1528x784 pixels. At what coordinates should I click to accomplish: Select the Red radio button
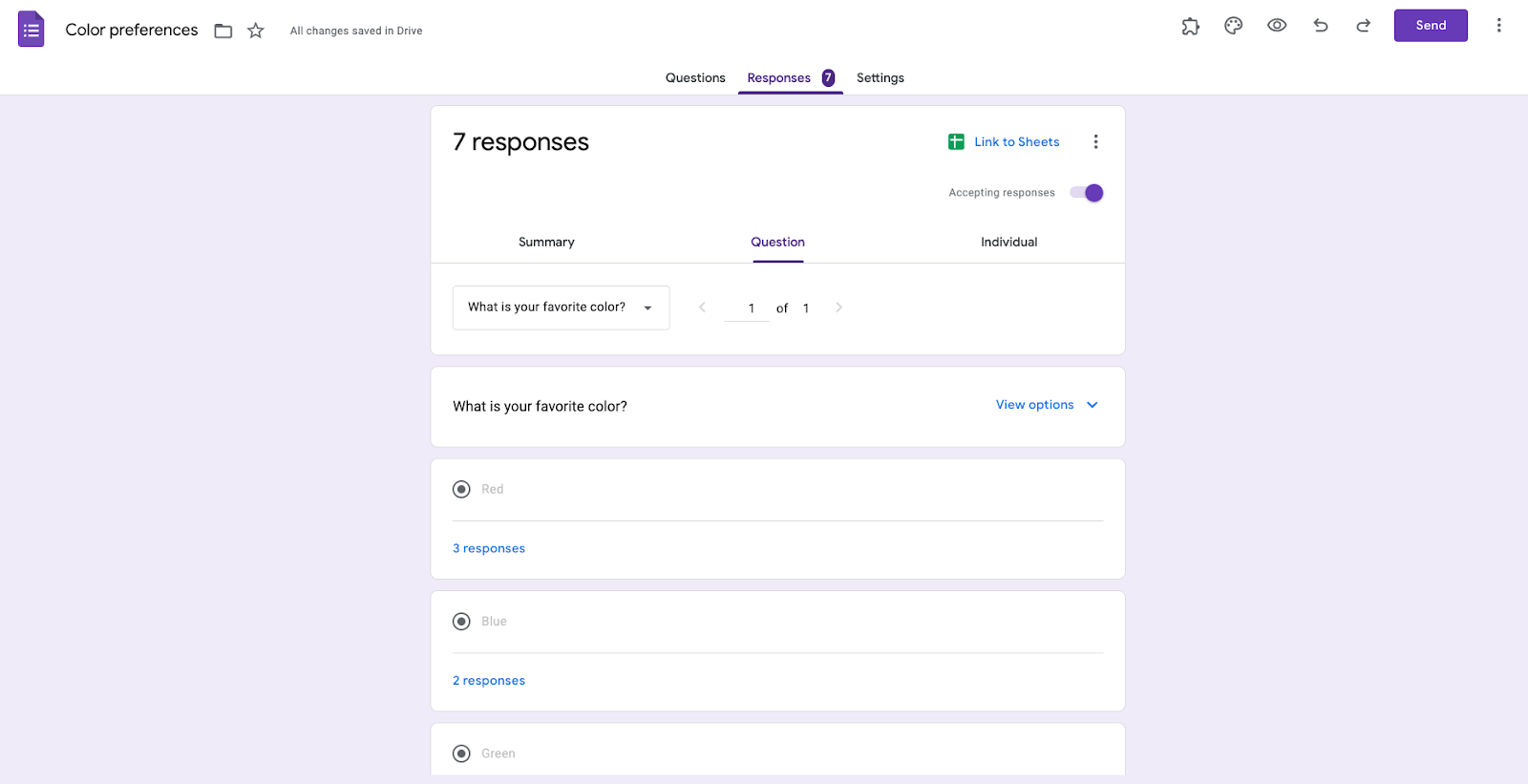[462, 490]
